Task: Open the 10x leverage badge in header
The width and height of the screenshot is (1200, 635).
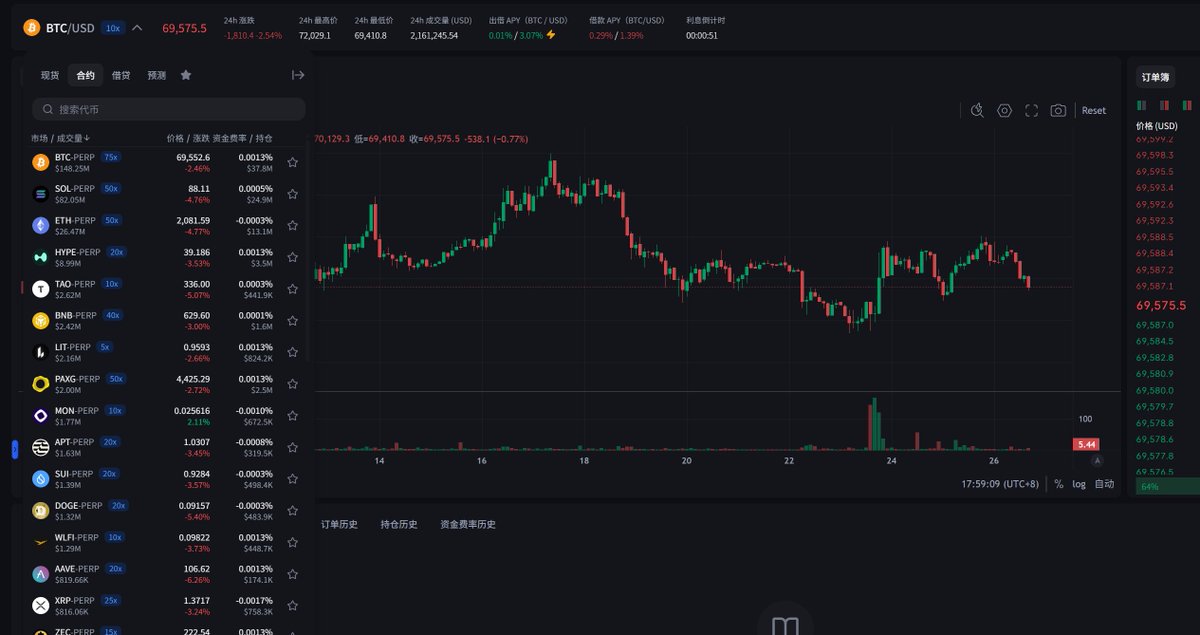Action: 113,28
